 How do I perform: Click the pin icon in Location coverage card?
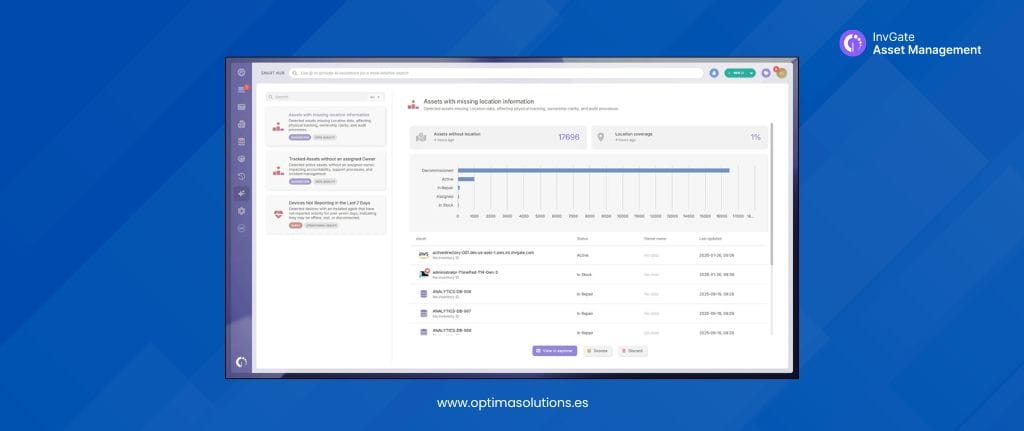click(x=601, y=137)
